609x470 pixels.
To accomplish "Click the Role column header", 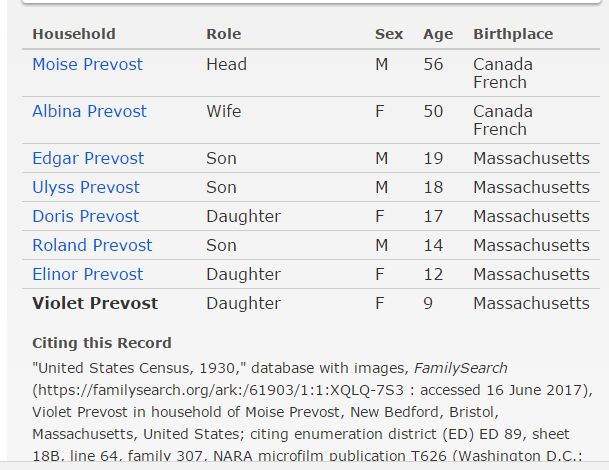I will (x=224, y=34).
